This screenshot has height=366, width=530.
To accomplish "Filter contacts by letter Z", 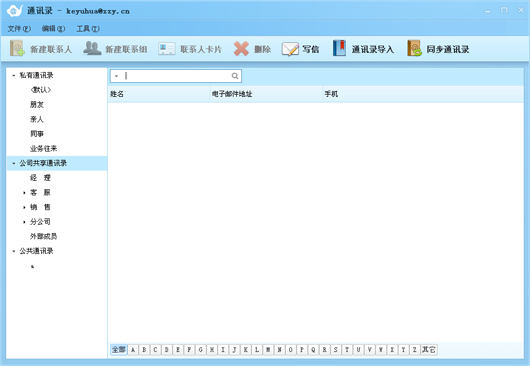I will pyautogui.click(x=415, y=349).
